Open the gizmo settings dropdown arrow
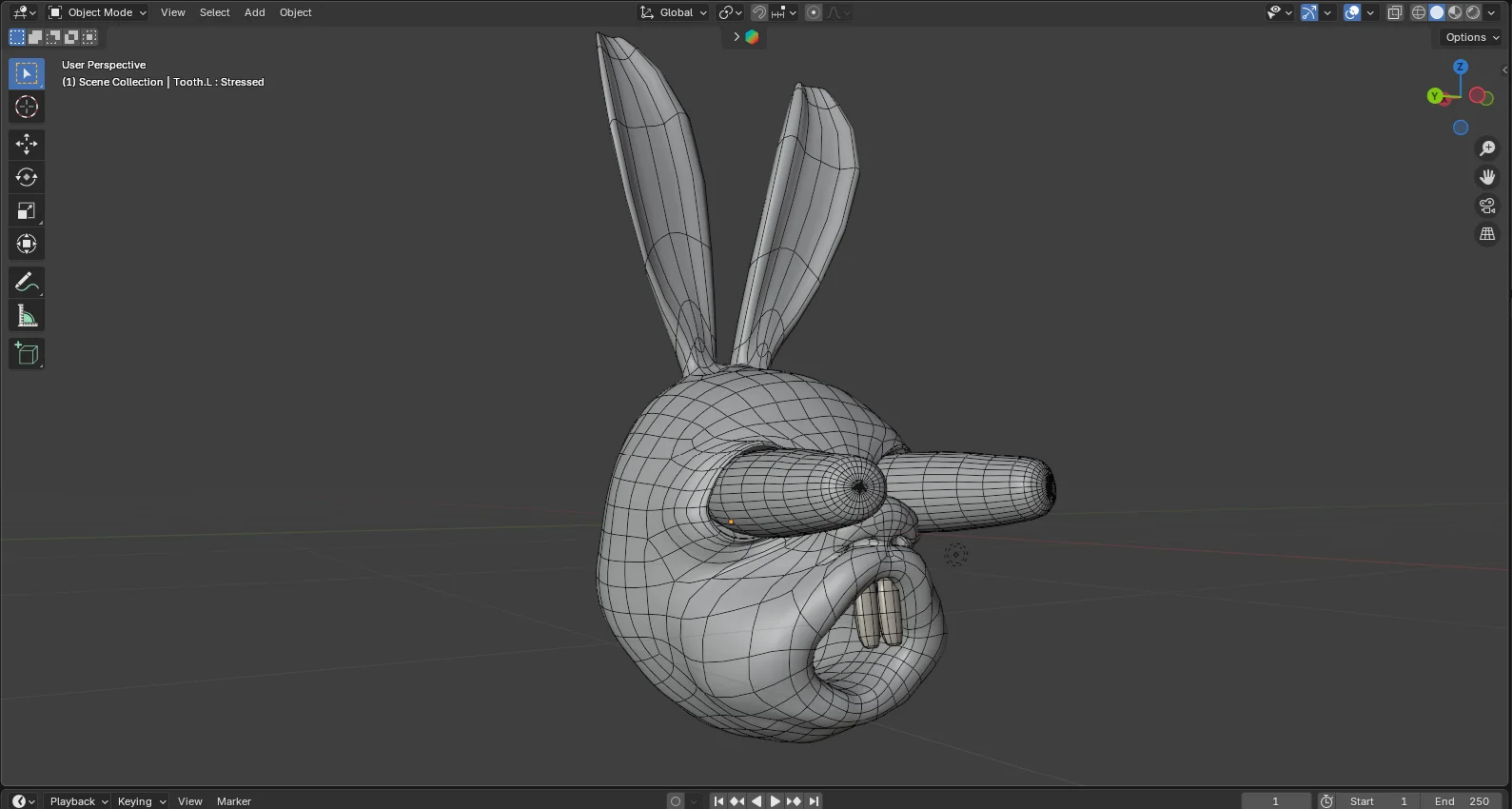The height and width of the screenshot is (809, 1512). 1327,12
